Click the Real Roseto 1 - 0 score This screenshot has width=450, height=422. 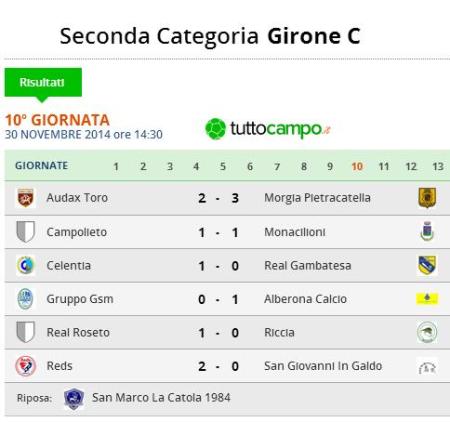point(218,333)
